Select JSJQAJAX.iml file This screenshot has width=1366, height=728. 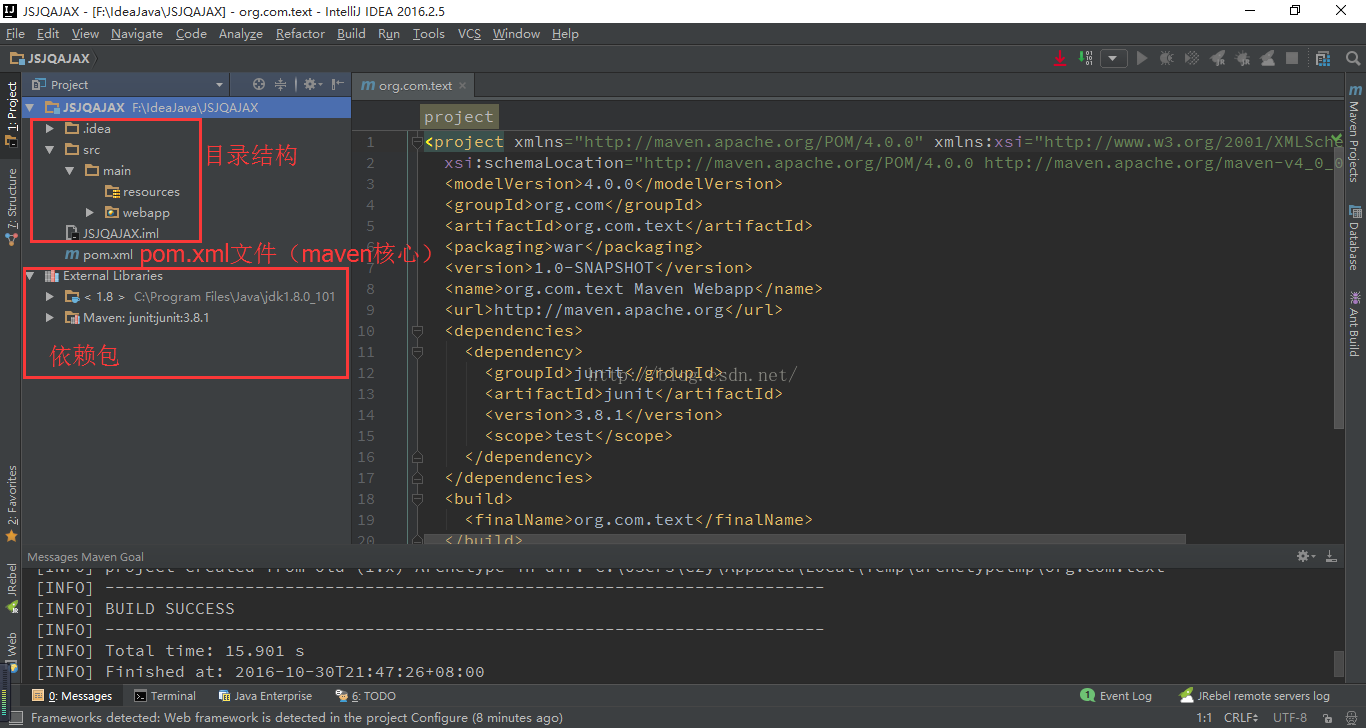coord(111,233)
